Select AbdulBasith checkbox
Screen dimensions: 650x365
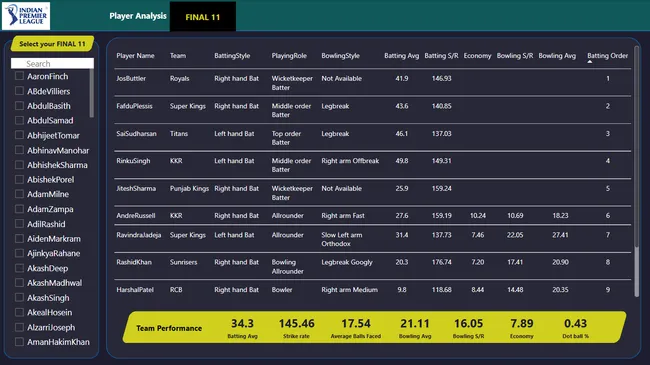click(x=19, y=106)
